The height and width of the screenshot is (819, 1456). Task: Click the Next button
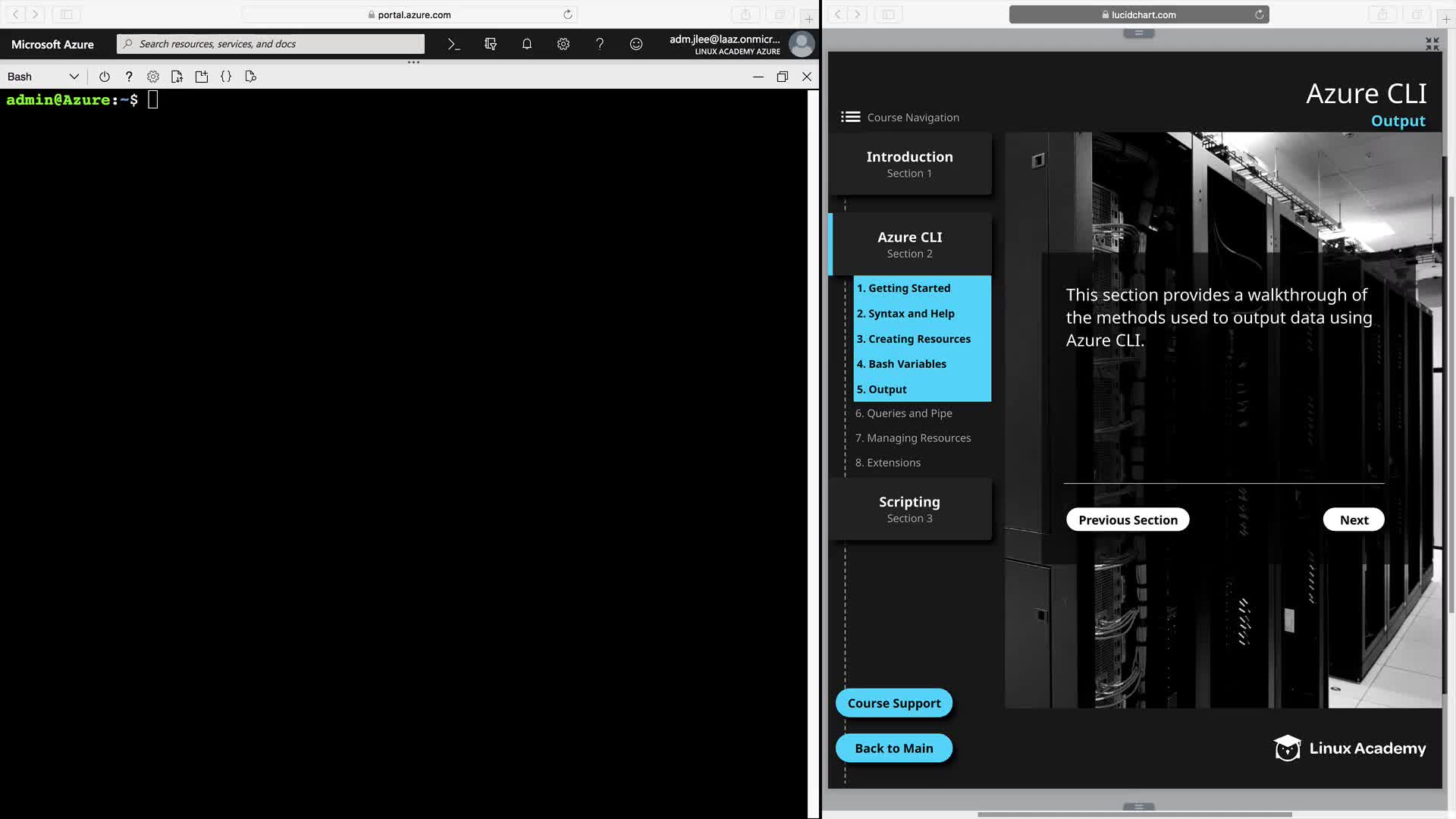(1354, 519)
